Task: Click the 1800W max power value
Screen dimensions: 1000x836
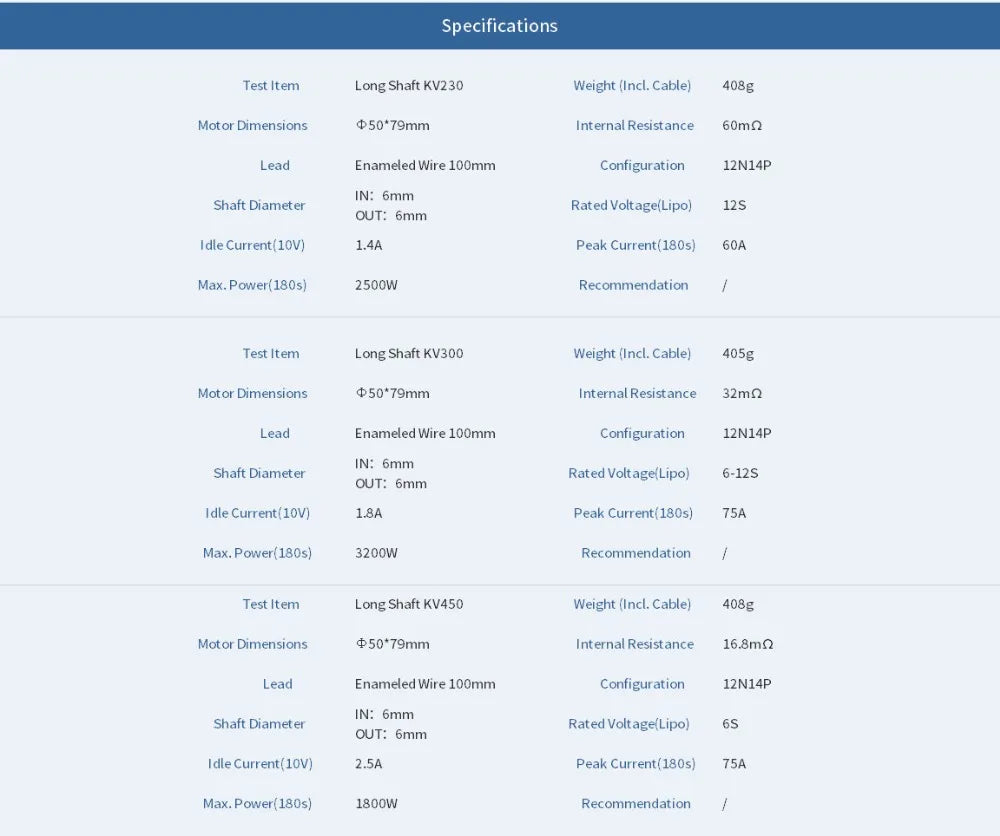Action: 376,804
